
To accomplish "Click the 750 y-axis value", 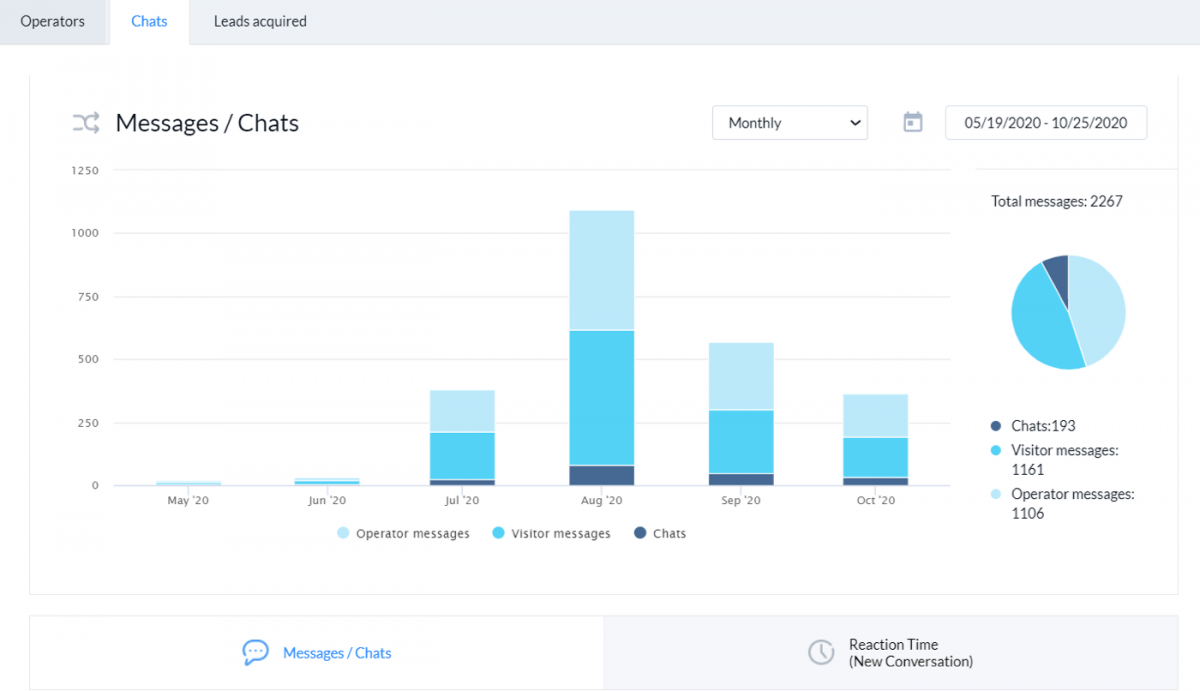I will [89, 297].
